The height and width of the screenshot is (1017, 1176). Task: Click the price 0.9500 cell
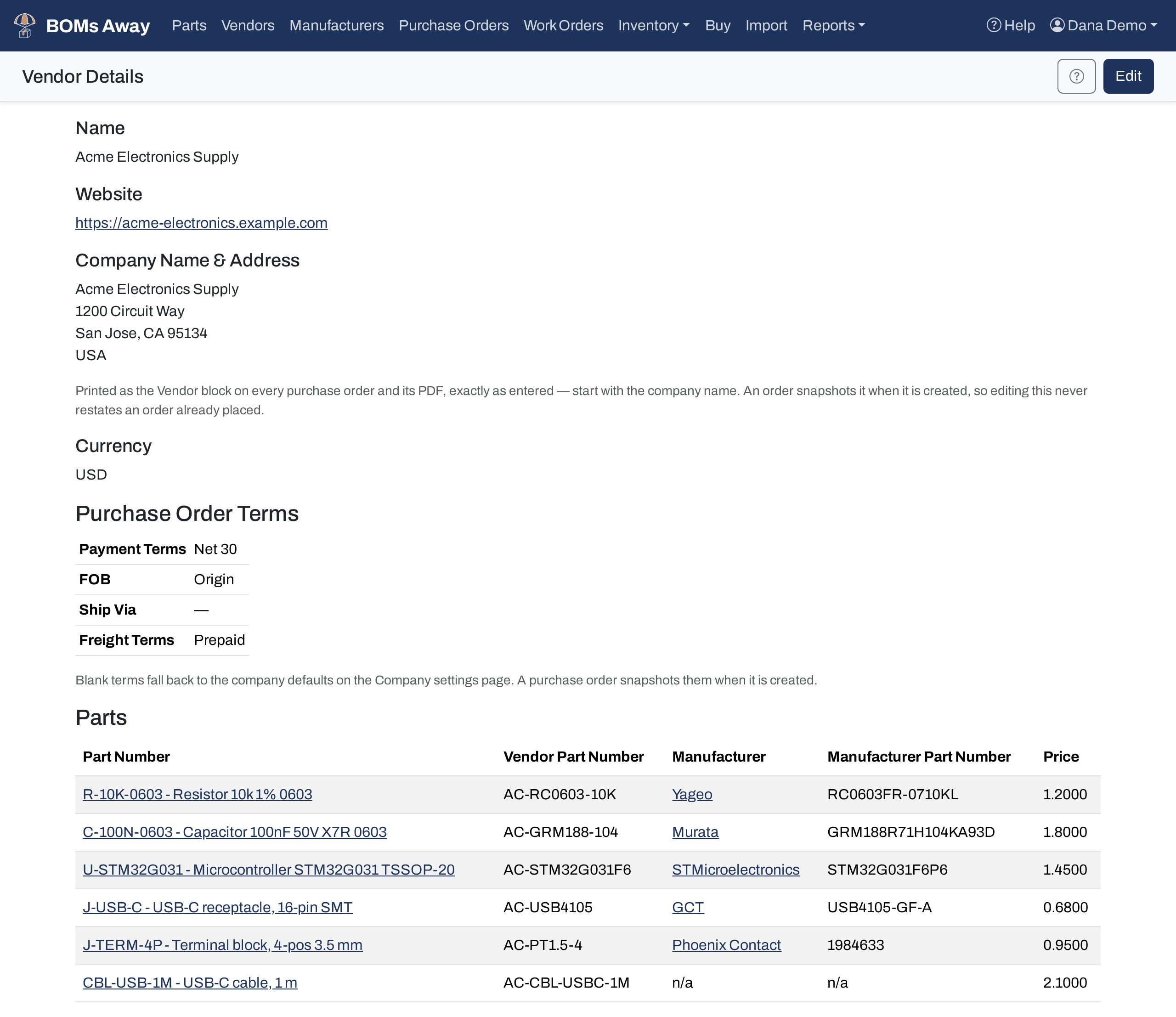pos(1065,945)
